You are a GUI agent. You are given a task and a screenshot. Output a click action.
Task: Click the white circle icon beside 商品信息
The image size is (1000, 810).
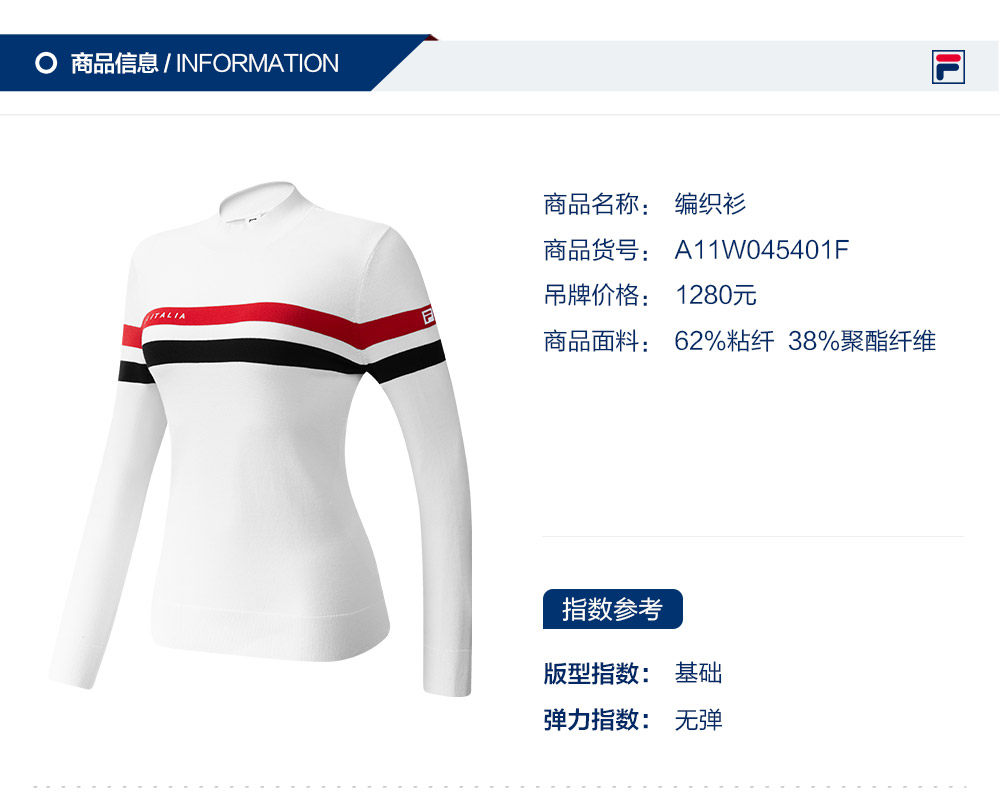tap(46, 63)
